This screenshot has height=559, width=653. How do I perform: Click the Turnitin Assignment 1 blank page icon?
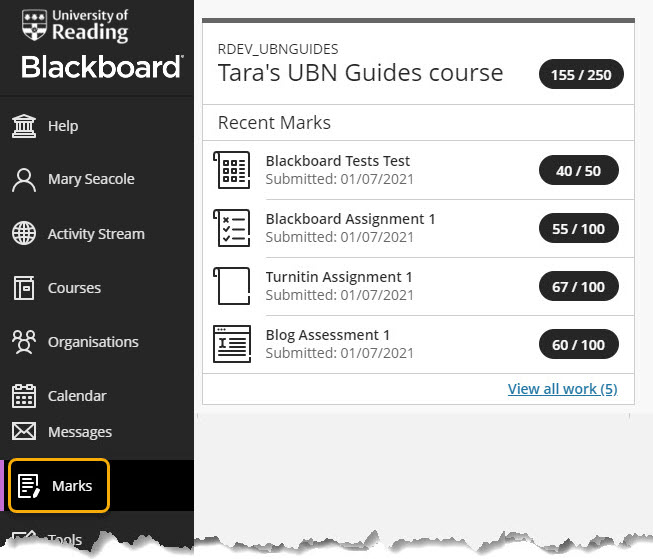(232, 286)
